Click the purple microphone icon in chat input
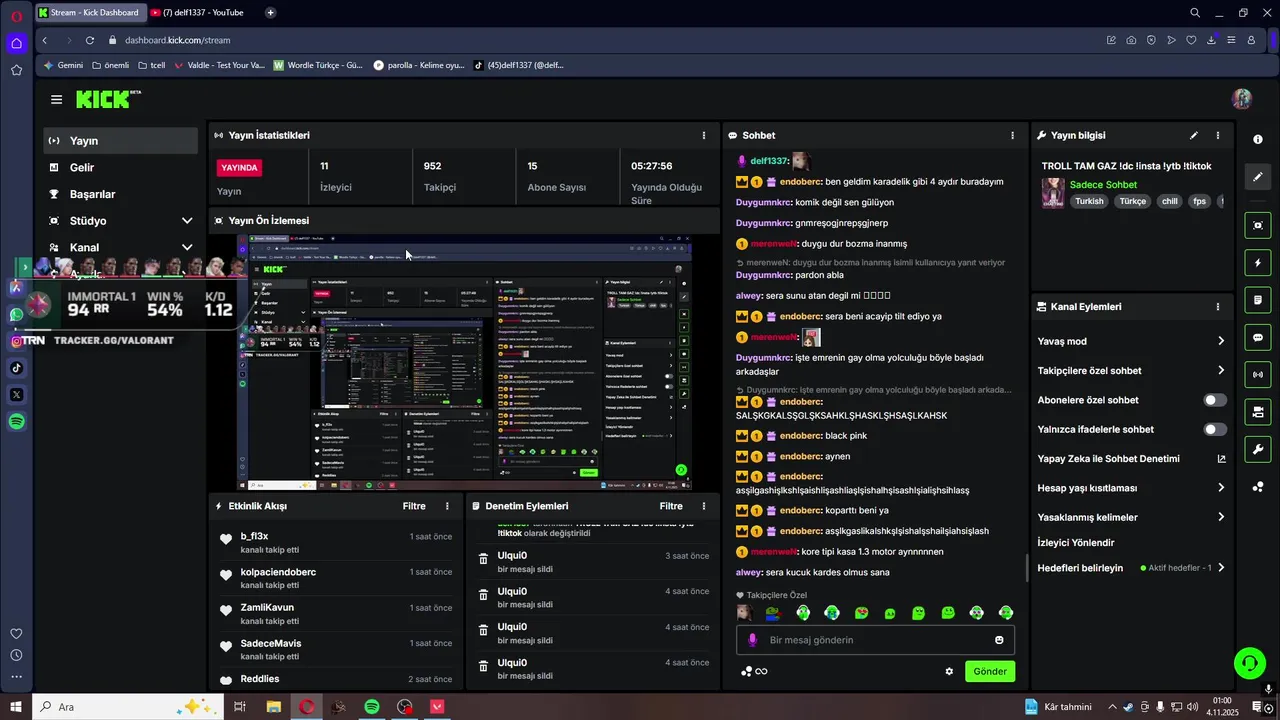Viewport: 1280px width, 720px height. pos(754,640)
